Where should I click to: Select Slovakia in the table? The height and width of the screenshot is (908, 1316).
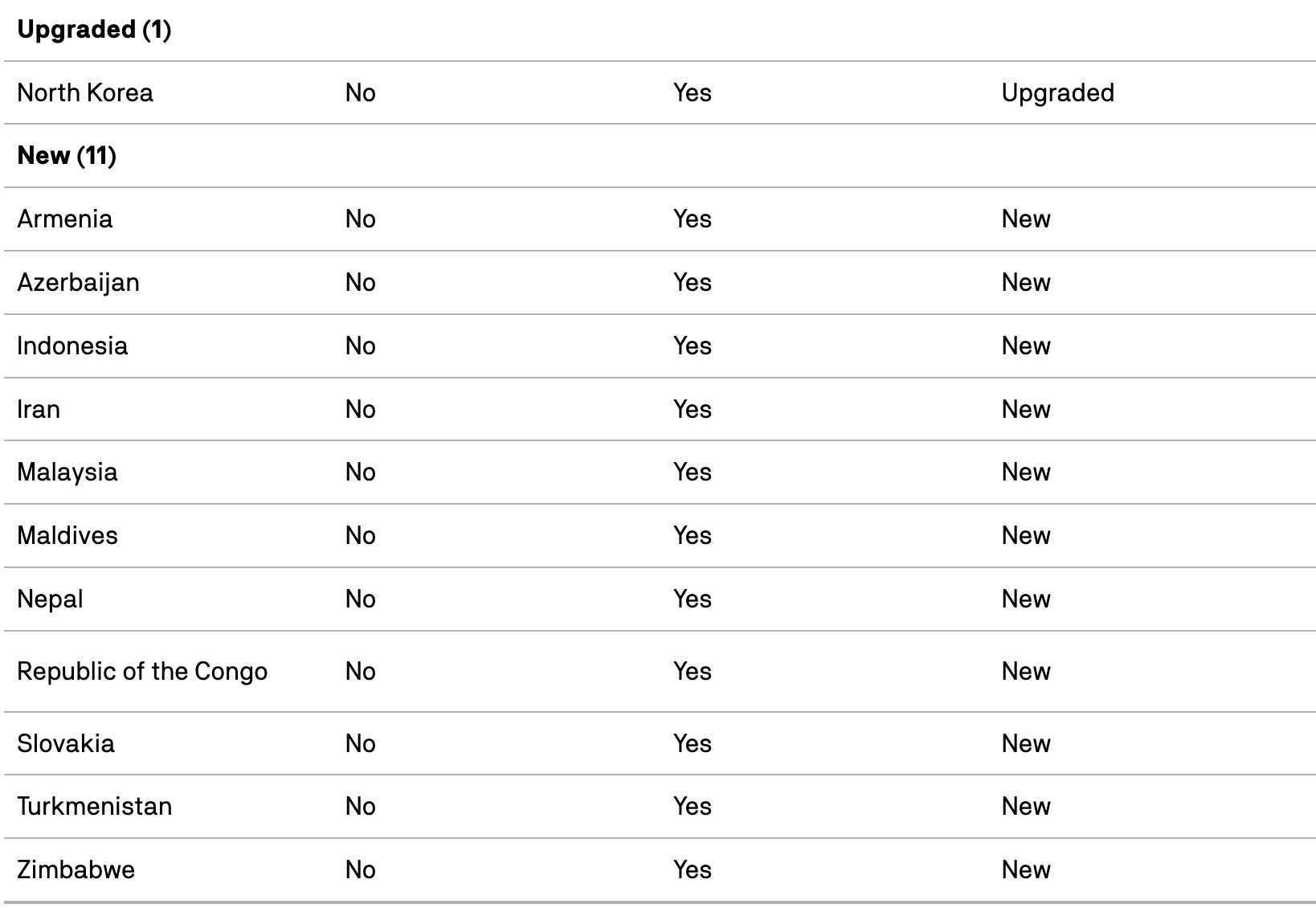66,743
